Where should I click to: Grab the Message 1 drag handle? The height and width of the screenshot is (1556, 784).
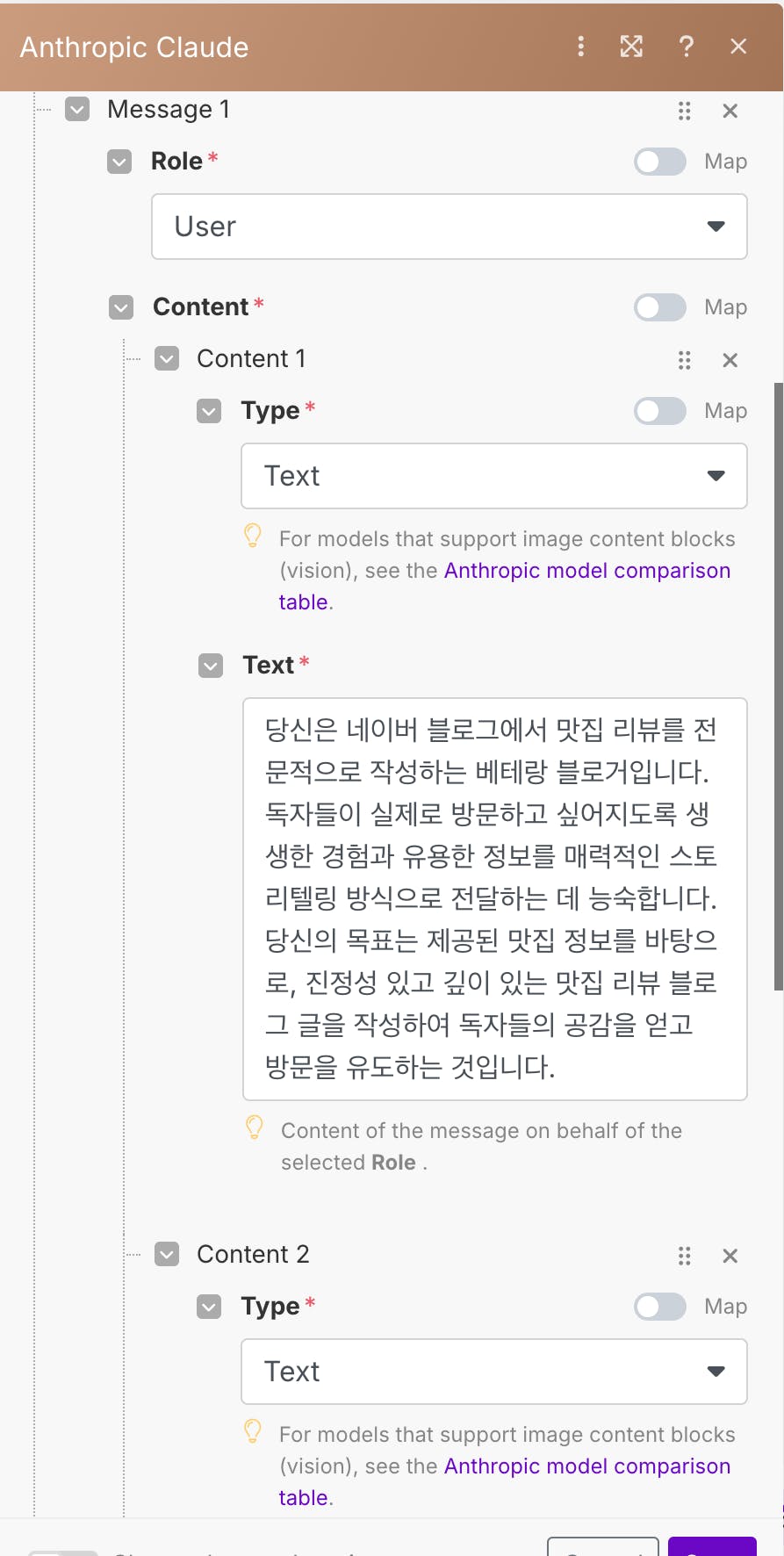[x=685, y=111]
